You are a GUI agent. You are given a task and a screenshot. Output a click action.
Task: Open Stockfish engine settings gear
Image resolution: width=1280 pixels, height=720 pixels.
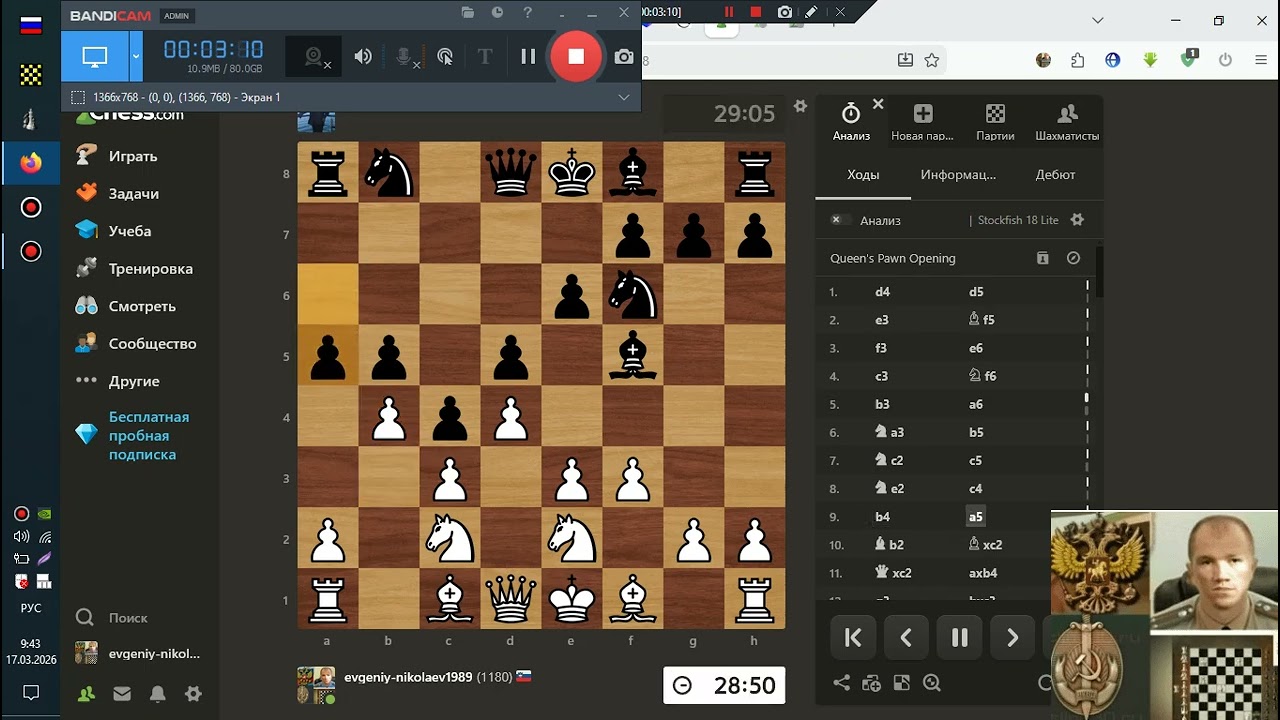click(x=1077, y=220)
